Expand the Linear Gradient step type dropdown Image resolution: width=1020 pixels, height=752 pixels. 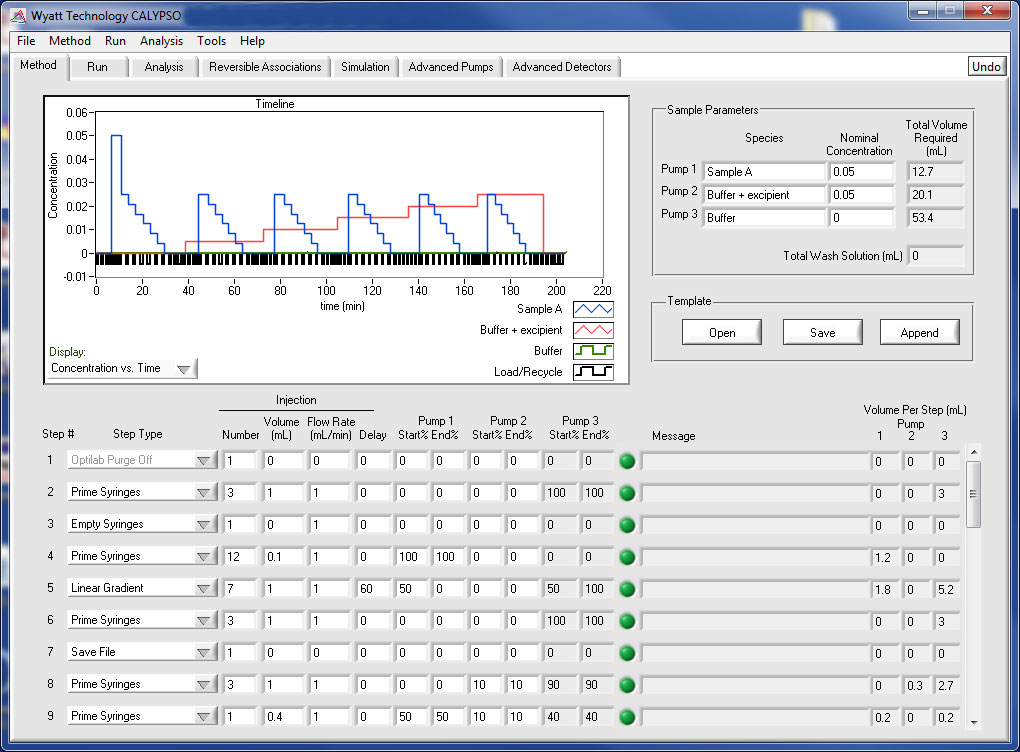204,589
